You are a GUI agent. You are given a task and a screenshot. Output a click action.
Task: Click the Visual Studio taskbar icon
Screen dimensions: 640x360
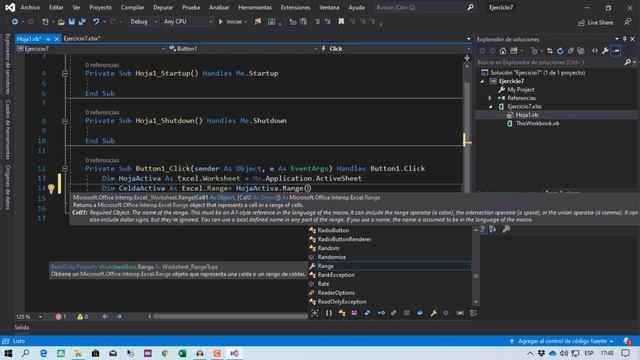click(x=234, y=353)
